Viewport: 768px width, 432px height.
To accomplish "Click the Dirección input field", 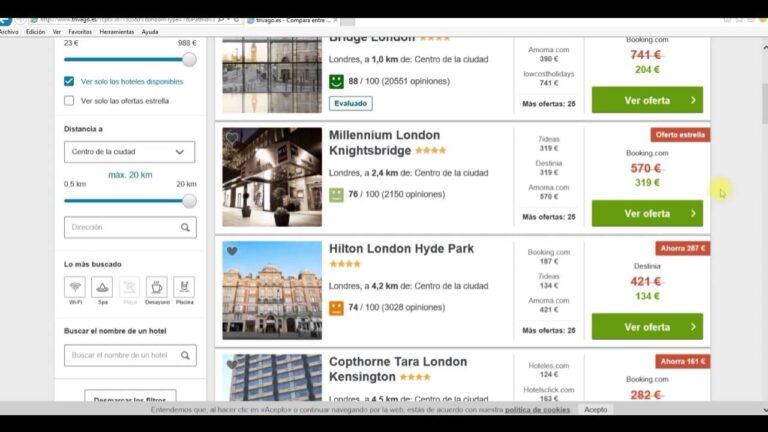I will 130,227.
